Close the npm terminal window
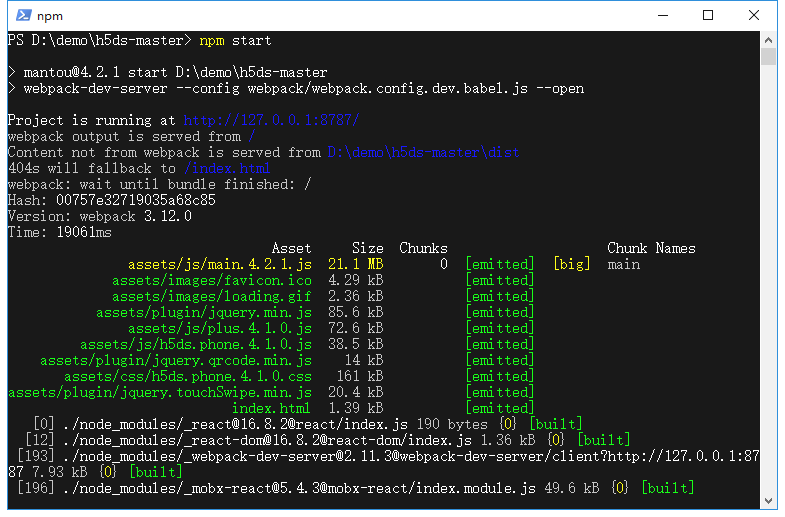Viewport: 785px width, 517px height. click(x=754, y=16)
